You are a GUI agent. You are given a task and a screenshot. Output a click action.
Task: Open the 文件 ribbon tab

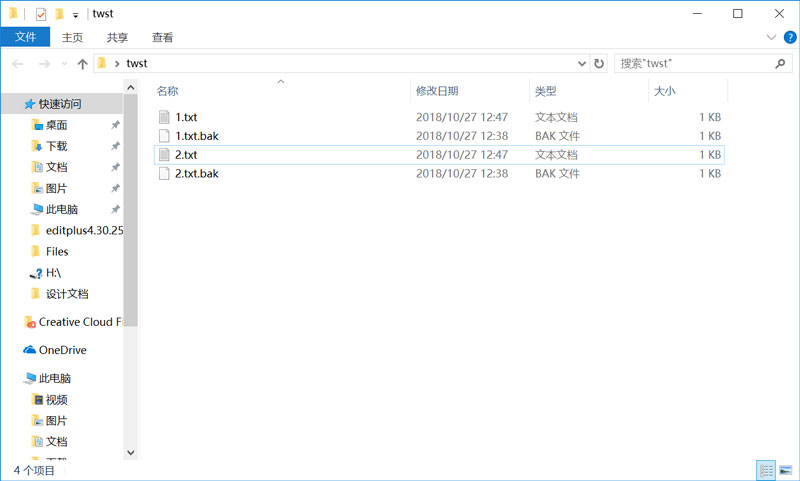click(25, 37)
